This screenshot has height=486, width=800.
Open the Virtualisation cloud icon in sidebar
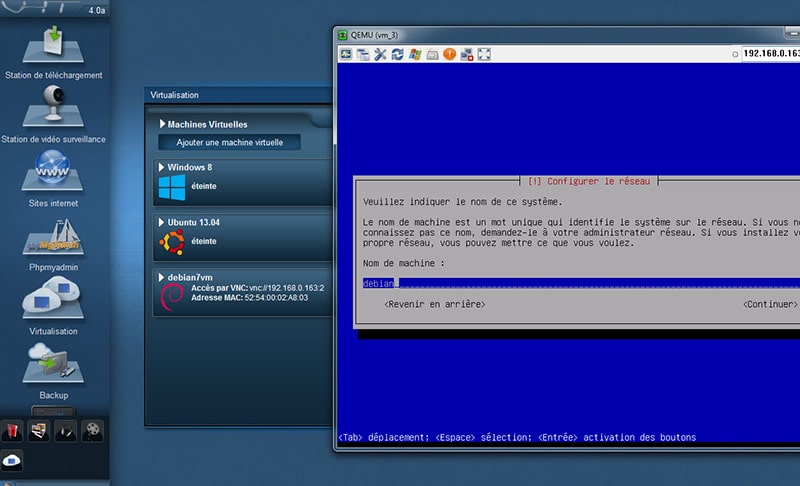coord(53,297)
